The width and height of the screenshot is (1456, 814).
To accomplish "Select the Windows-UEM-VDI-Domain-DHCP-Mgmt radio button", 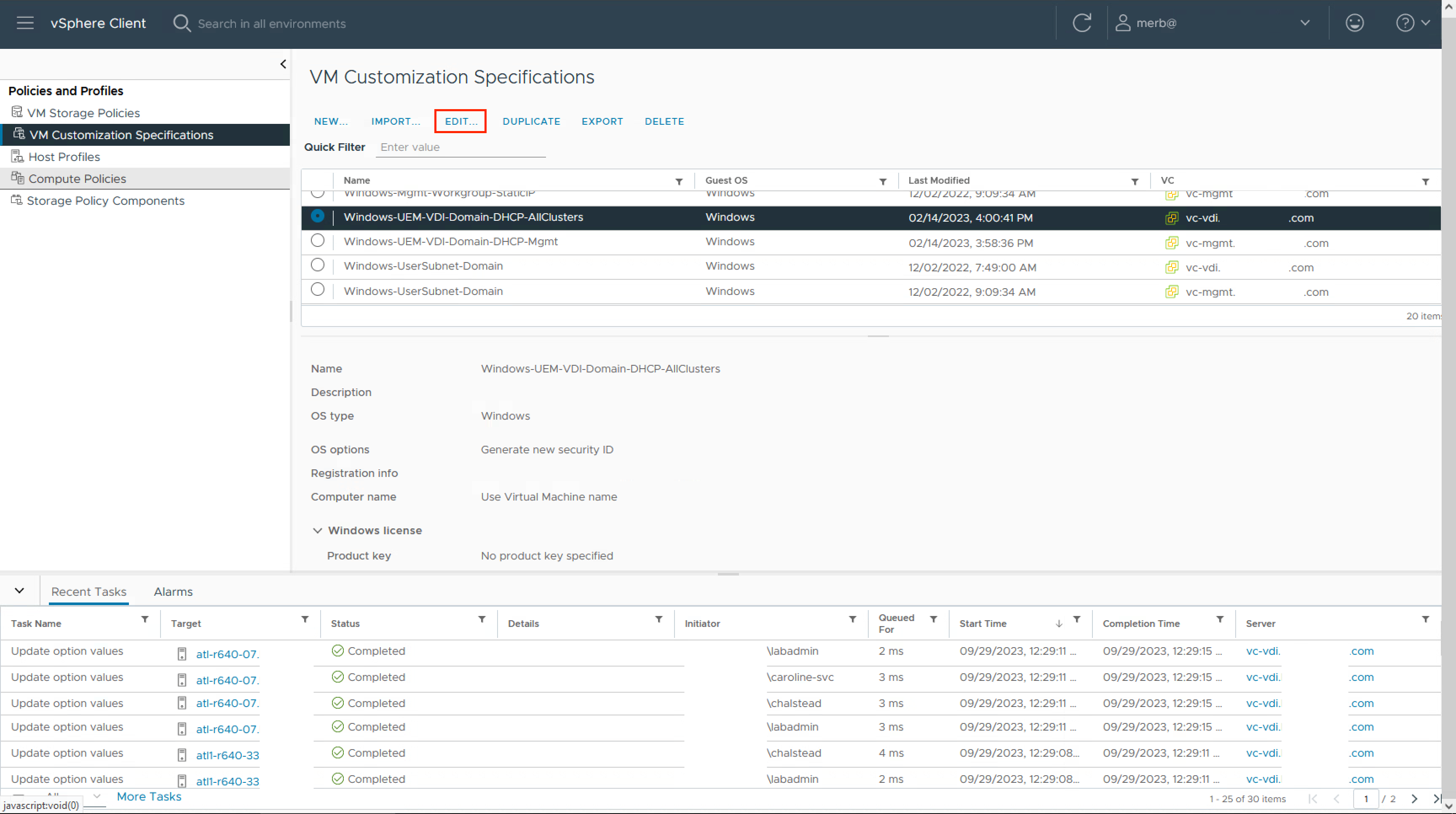I will coord(318,241).
